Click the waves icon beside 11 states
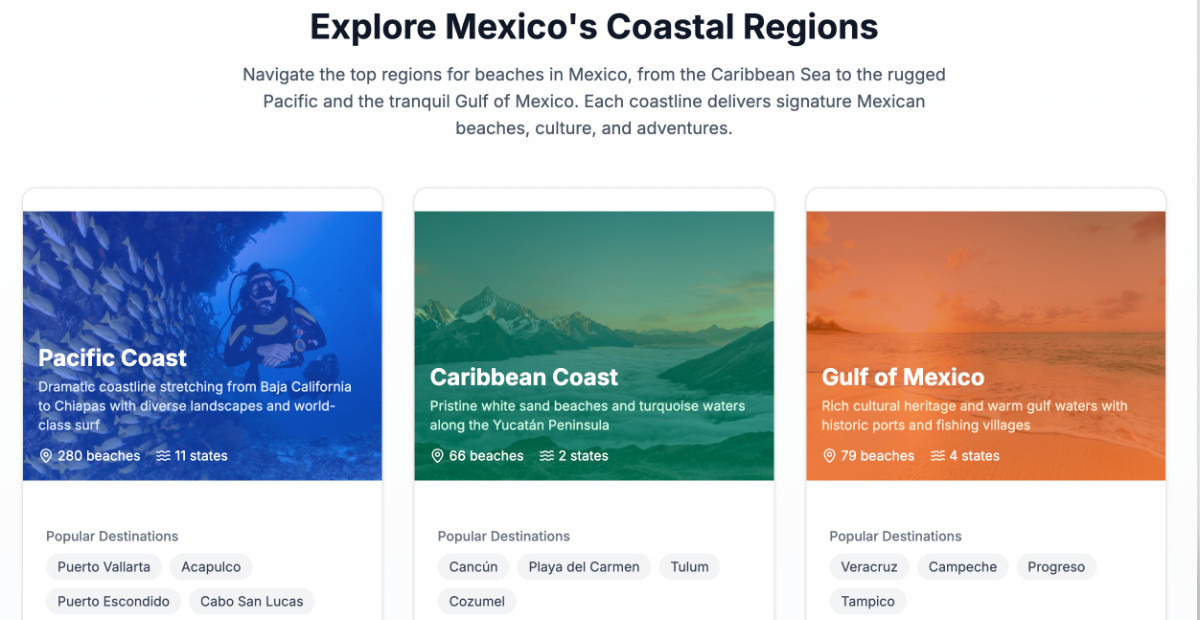This screenshot has width=1200, height=620. (x=163, y=456)
